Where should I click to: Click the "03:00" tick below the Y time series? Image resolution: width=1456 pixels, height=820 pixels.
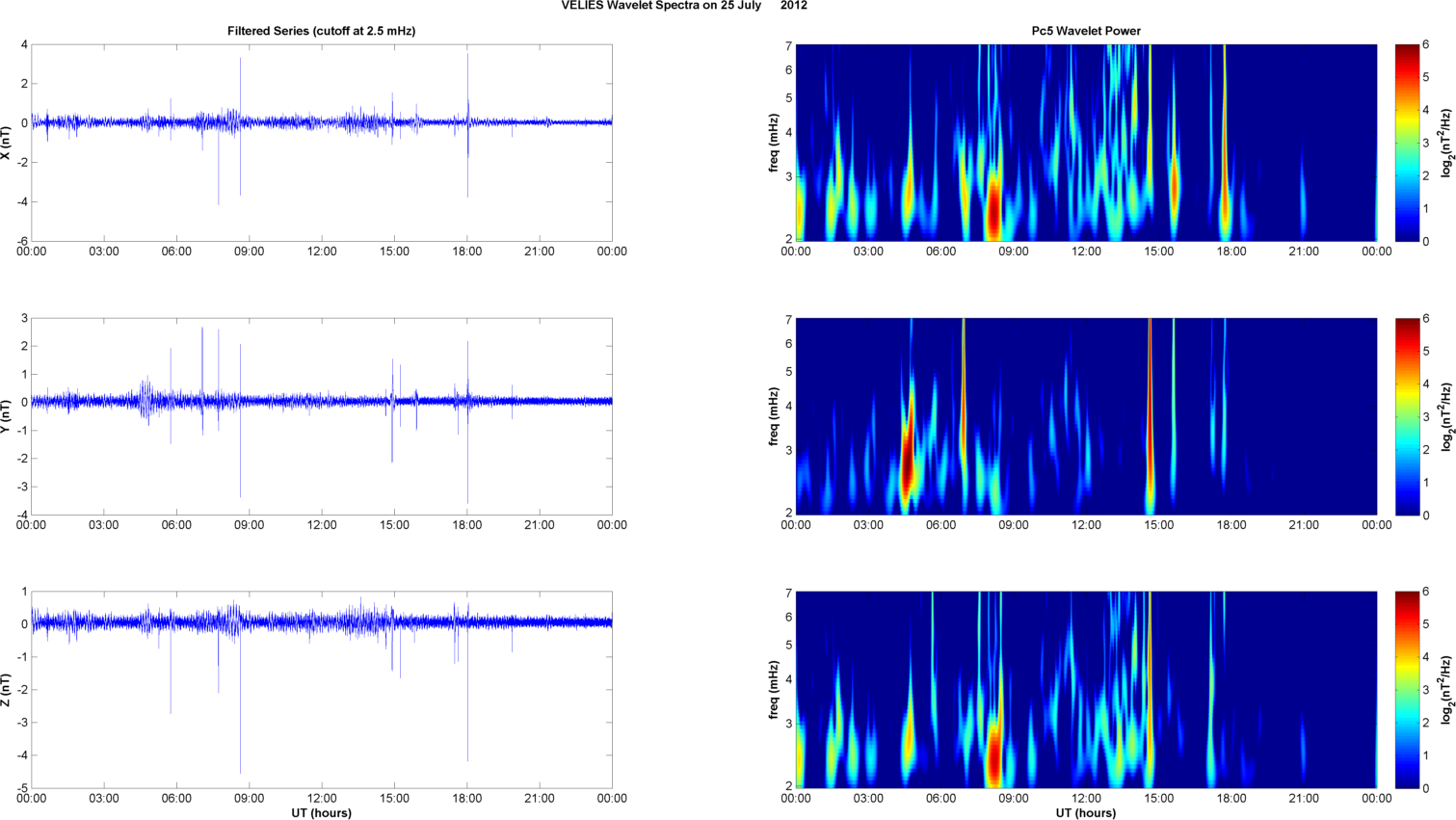tap(104, 525)
